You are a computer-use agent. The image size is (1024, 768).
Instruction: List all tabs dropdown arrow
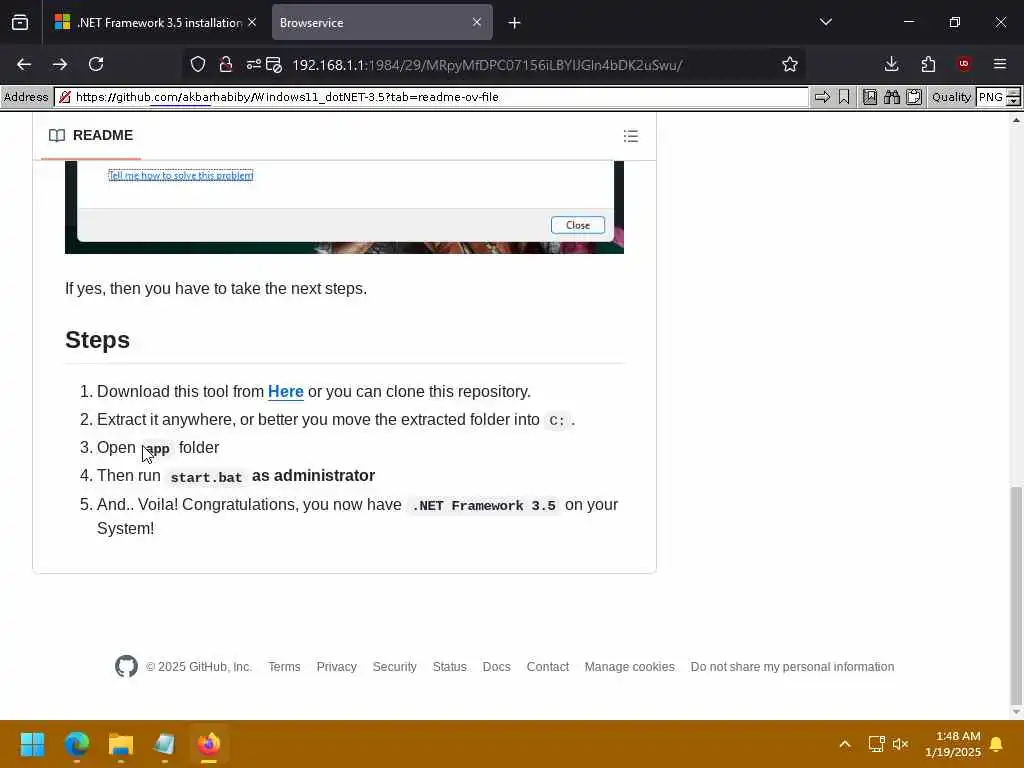click(825, 22)
